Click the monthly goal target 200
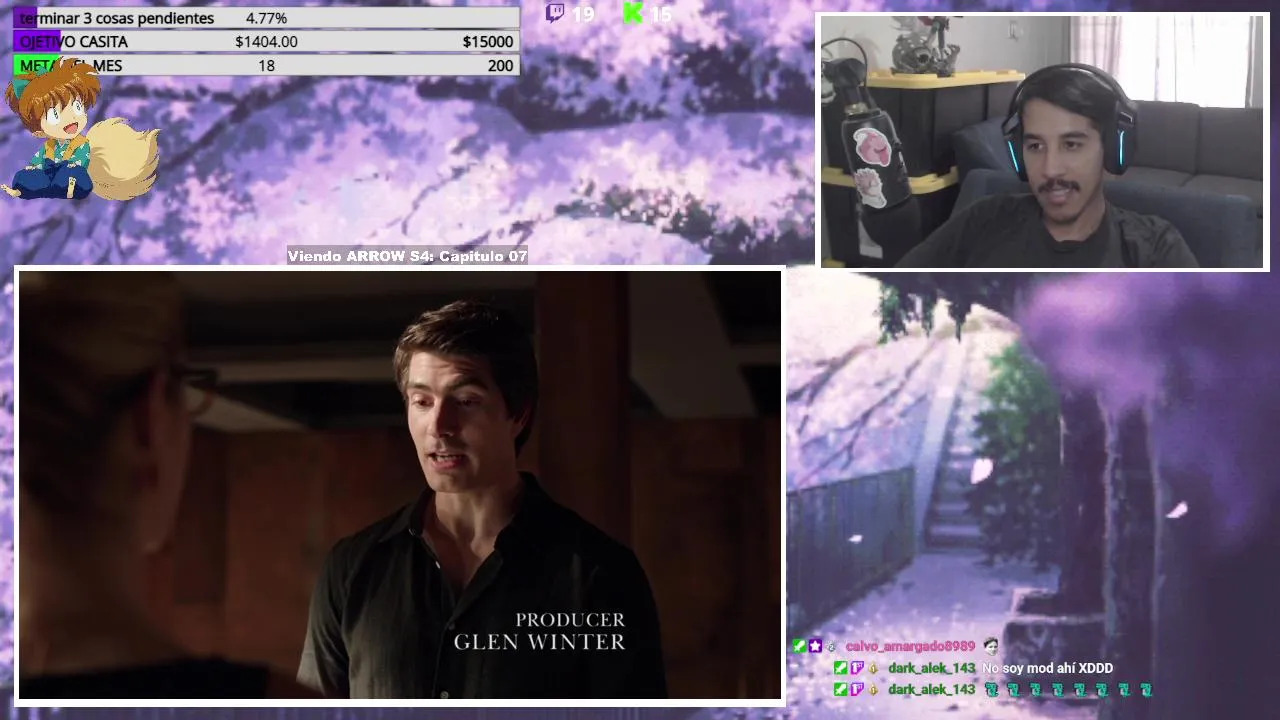Viewport: 1280px width, 720px height. tap(500, 66)
